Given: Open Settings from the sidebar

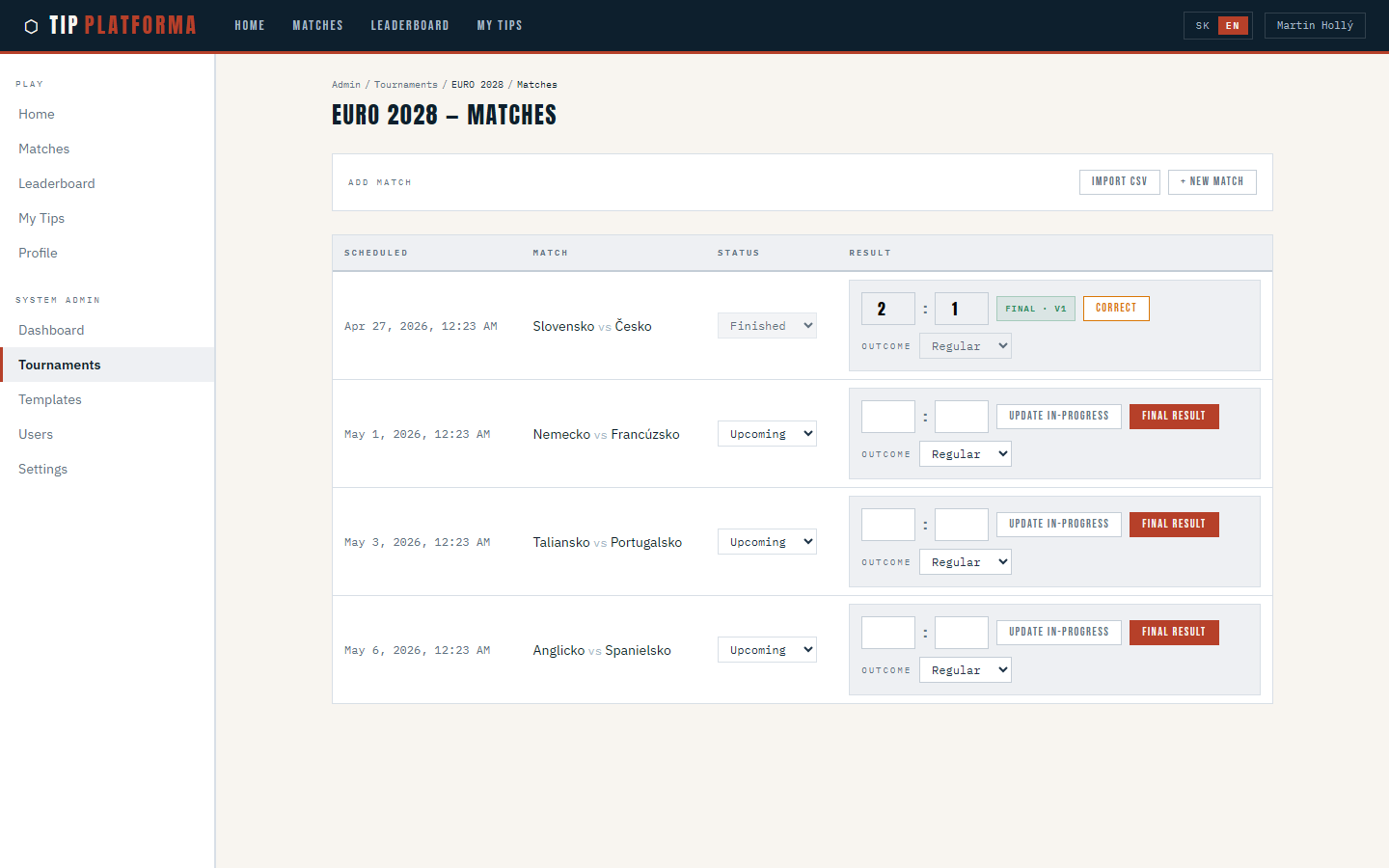Looking at the screenshot, I should (42, 469).
